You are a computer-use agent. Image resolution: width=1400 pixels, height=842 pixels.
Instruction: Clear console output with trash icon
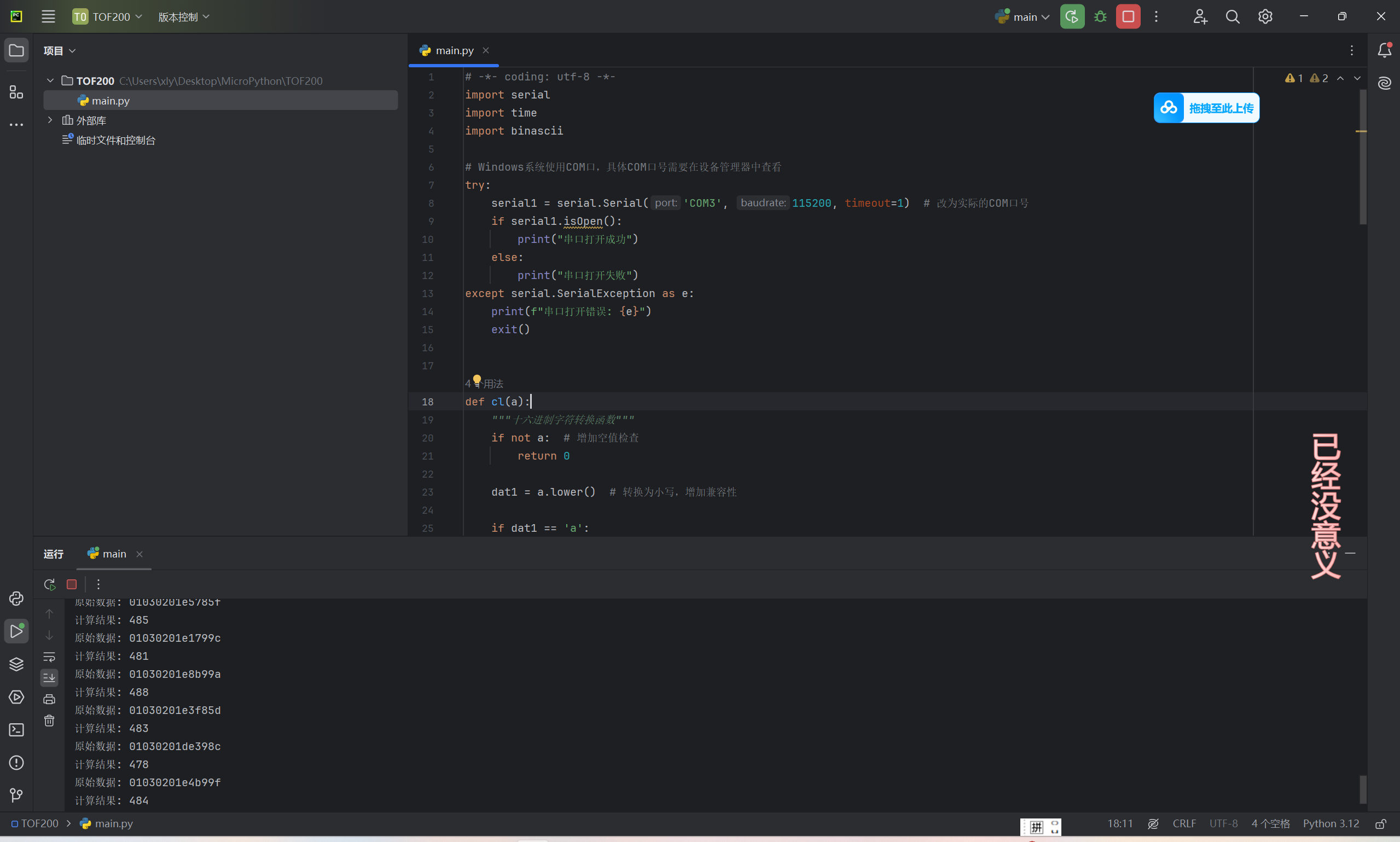coord(49,721)
